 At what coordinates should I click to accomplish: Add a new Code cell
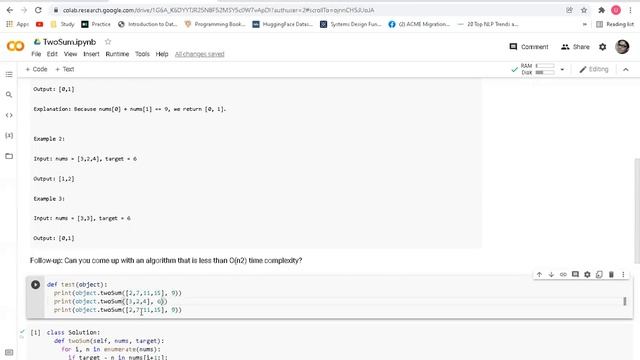36,69
